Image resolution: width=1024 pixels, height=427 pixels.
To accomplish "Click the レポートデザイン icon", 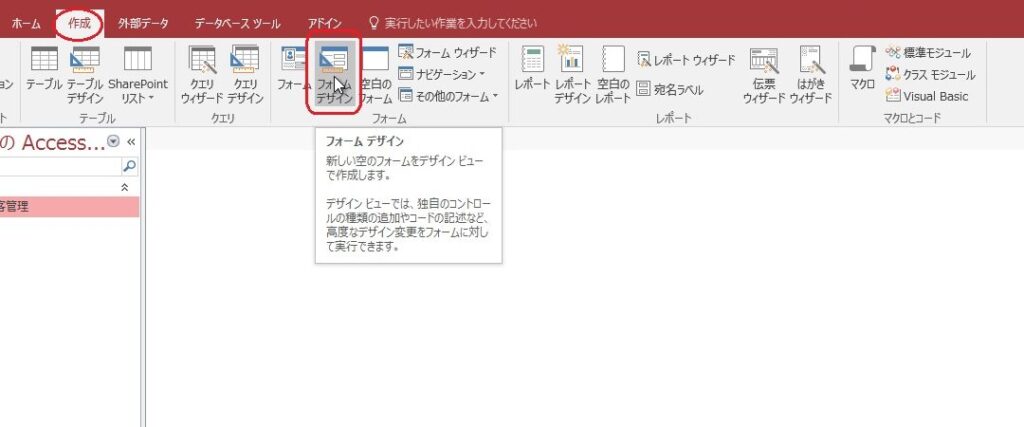I will coord(573,74).
